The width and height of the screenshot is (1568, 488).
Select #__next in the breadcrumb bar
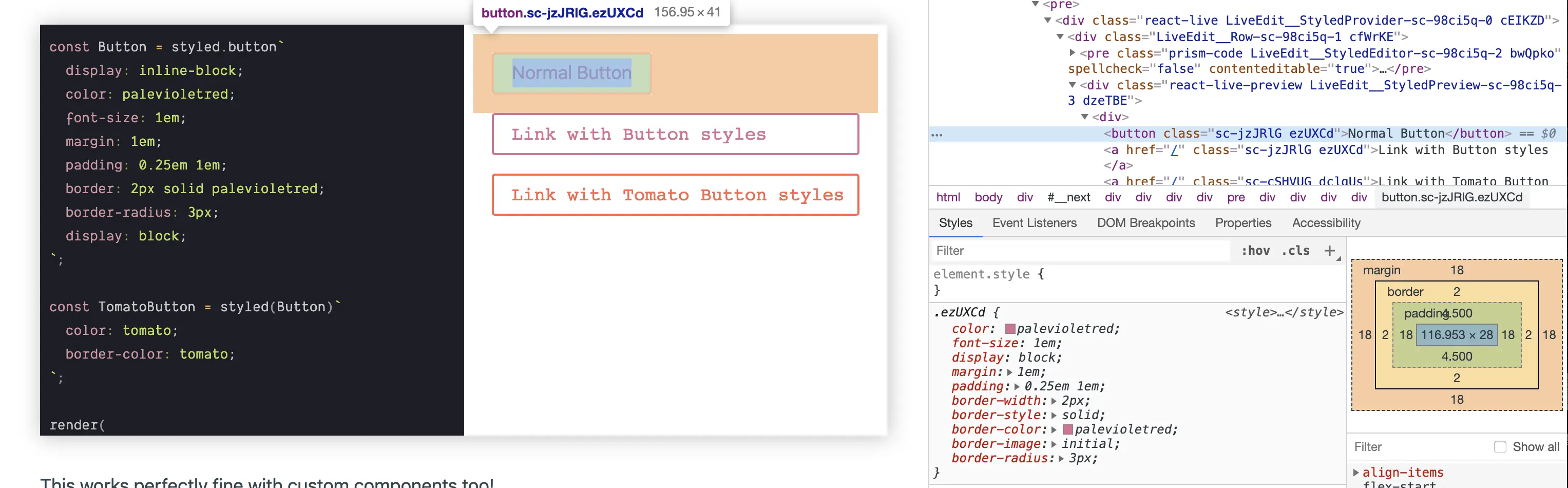tap(1068, 197)
